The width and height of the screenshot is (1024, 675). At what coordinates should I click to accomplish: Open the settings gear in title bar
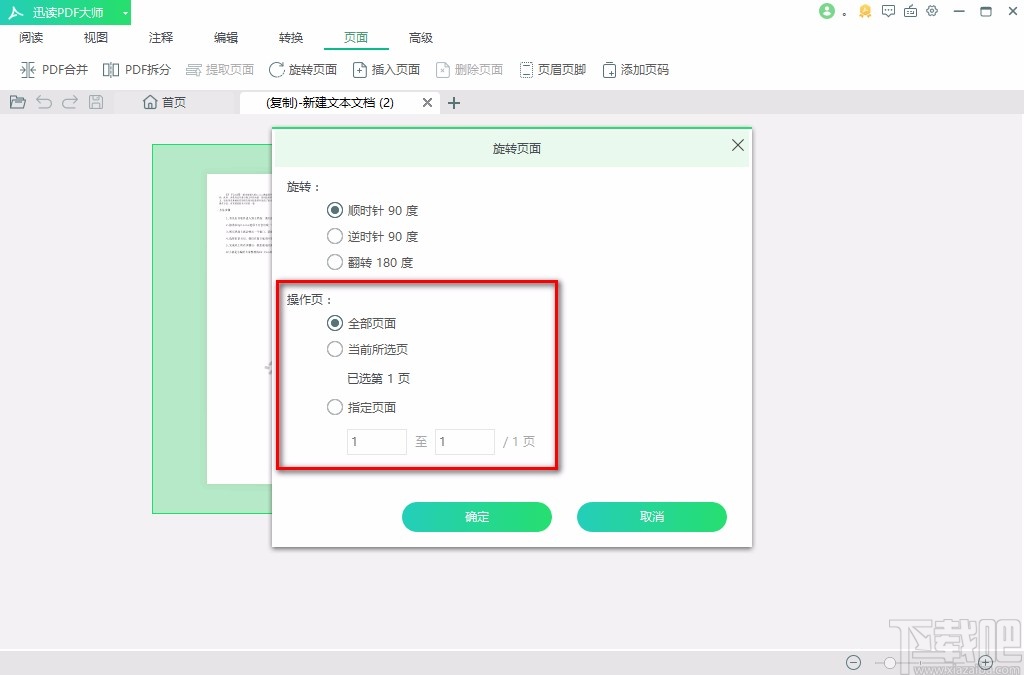click(x=932, y=12)
